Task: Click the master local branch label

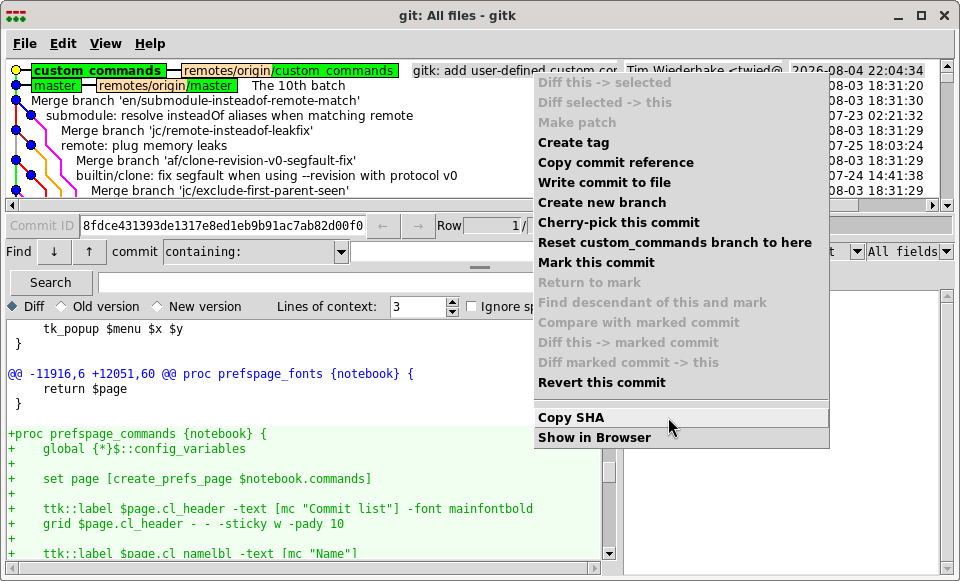Action: tap(56, 86)
